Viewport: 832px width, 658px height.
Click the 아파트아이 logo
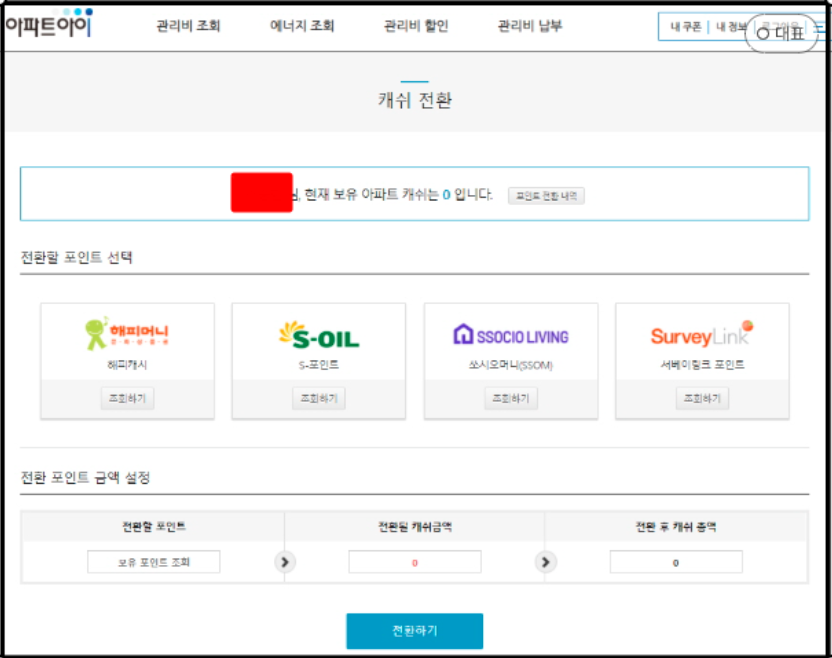[49, 24]
